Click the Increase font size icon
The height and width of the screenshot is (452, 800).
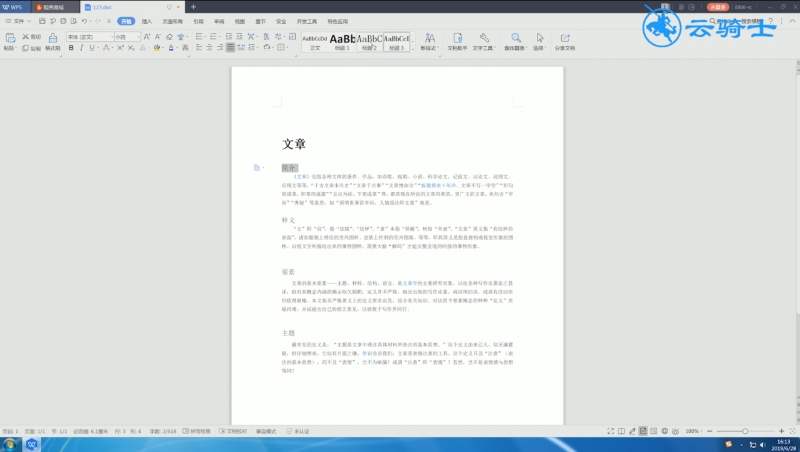(147, 37)
